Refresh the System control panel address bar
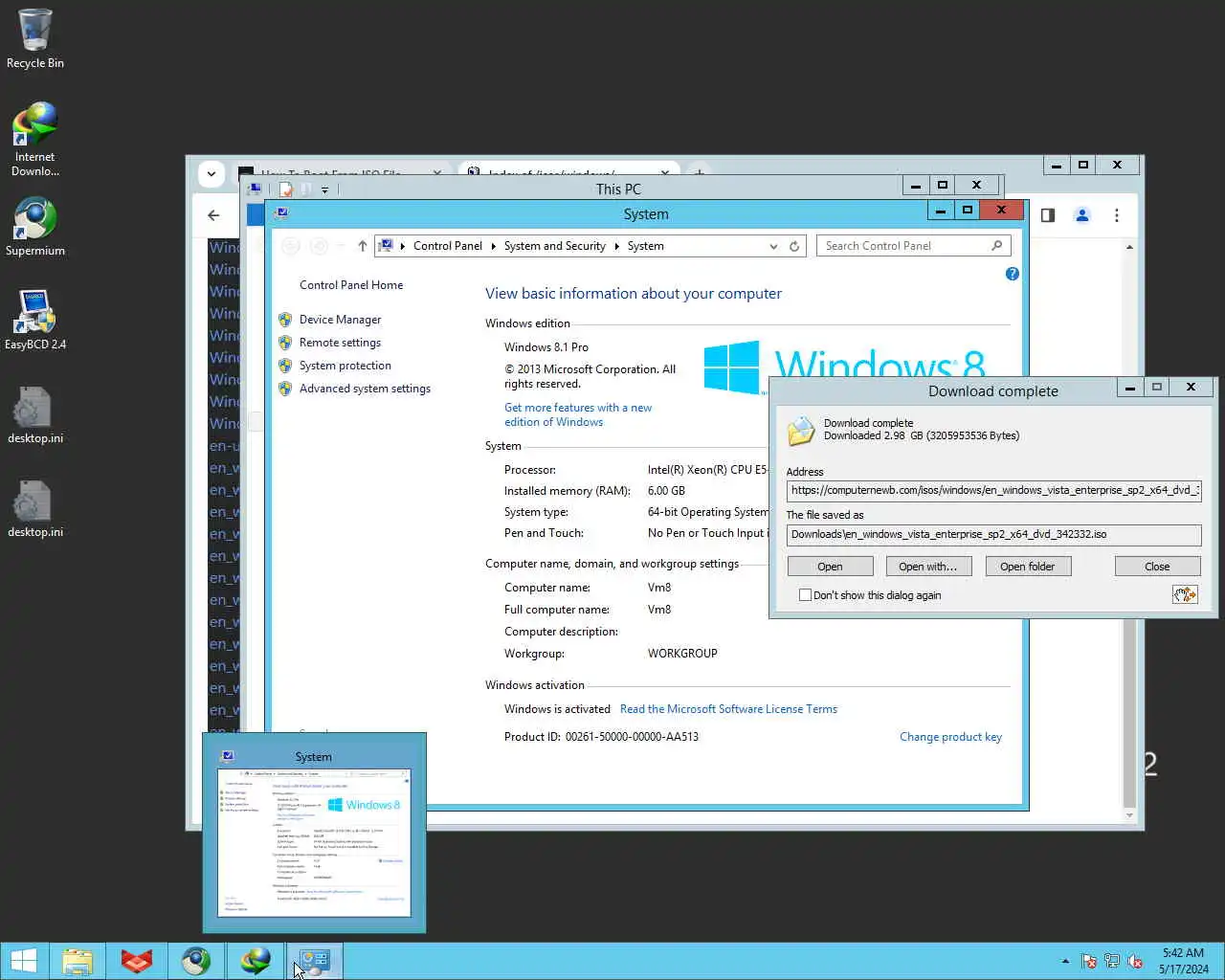The height and width of the screenshot is (980, 1225). 794,246
